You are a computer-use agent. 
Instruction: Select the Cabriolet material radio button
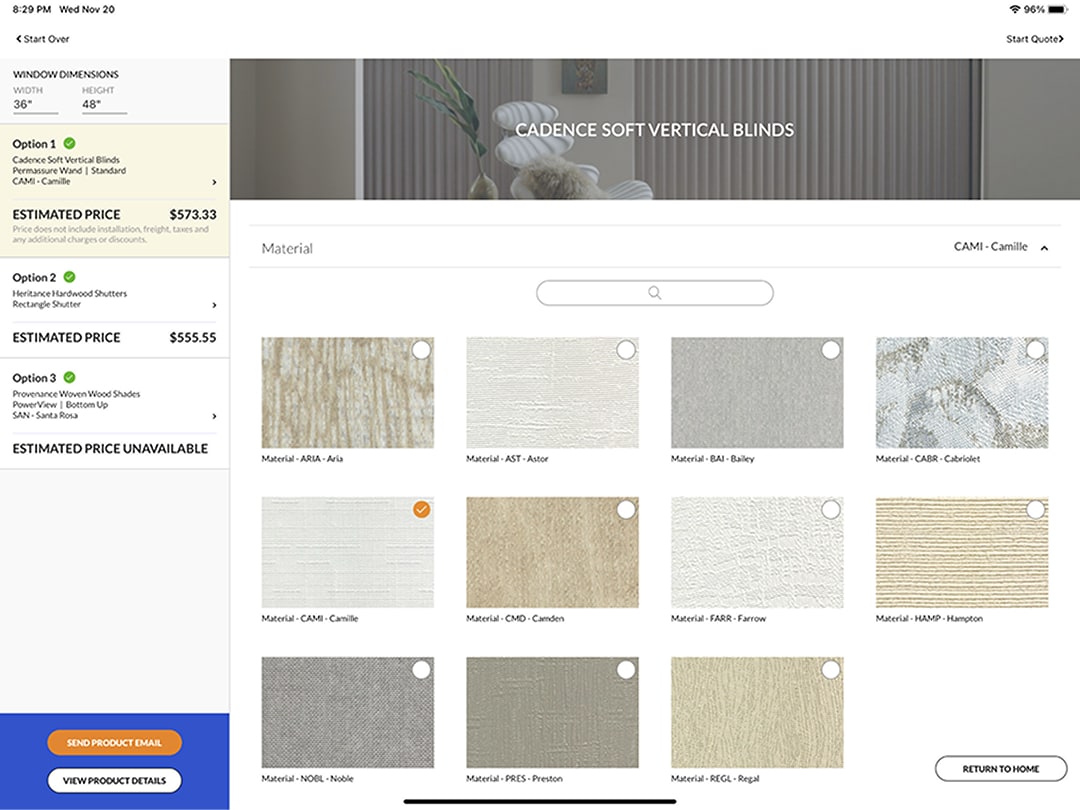point(1035,350)
